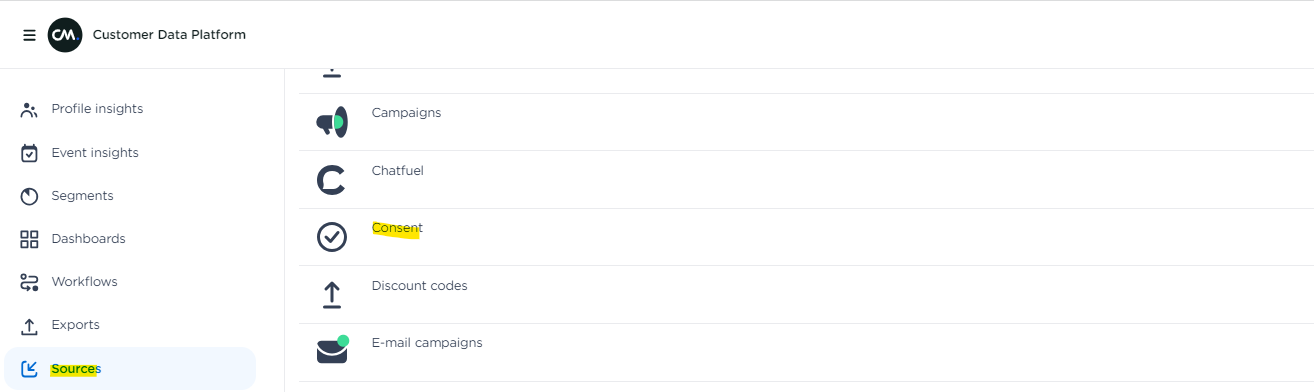Open the hamburger menu icon
Image resolution: width=1314 pixels, height=392 pixels.
point(29,35)
